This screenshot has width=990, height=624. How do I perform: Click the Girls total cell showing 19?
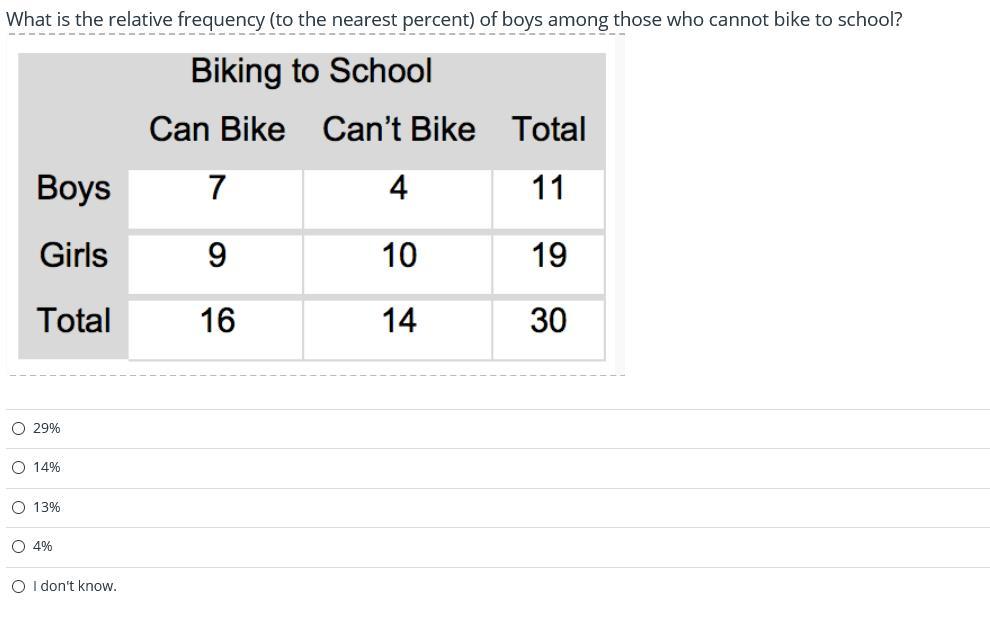click(x=549, y=264)
